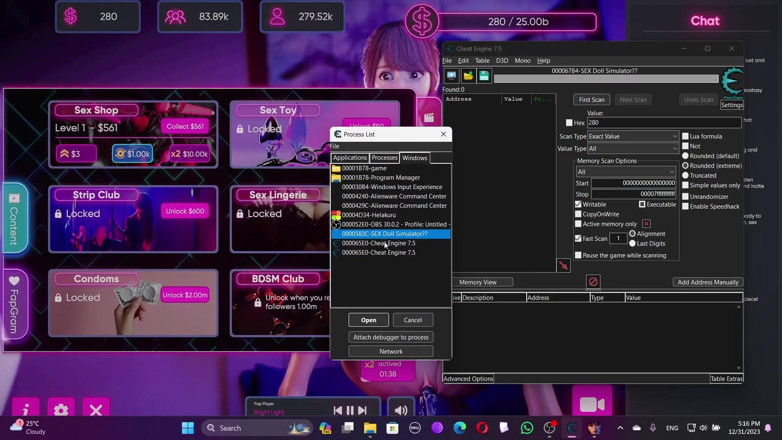Select Rounded (default) radio button
Viewport: 782px width, 440px height.
click(x=685, y=156)
